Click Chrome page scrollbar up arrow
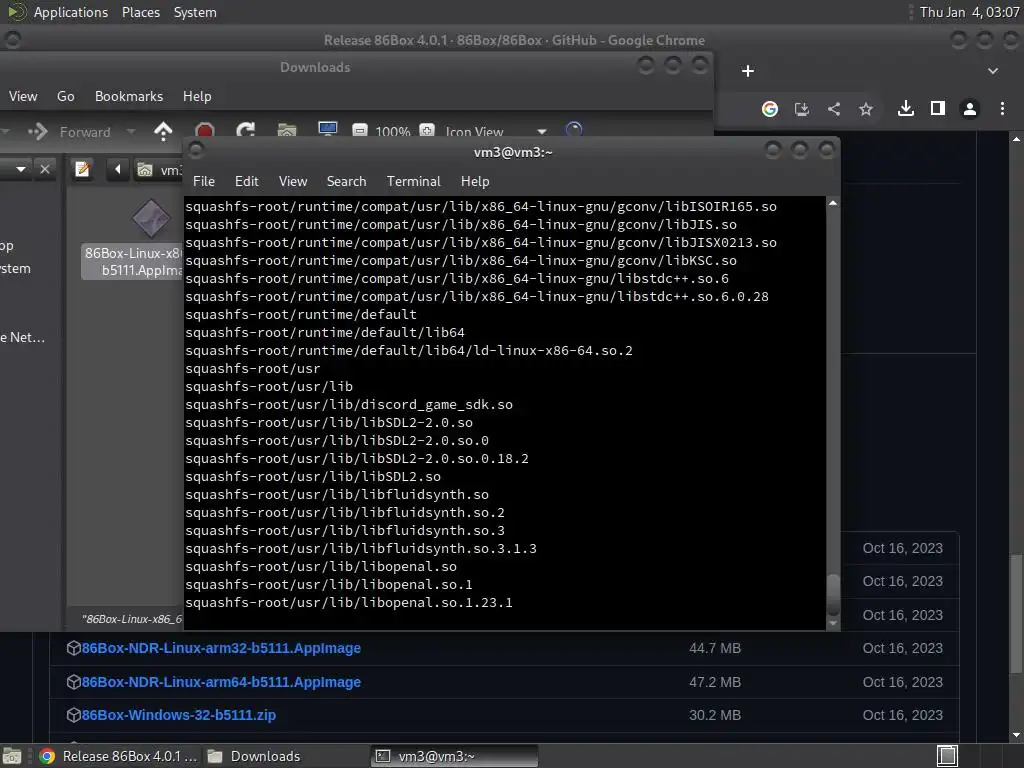Viewport: 1024px width, 768px height. click(1016, 138)
